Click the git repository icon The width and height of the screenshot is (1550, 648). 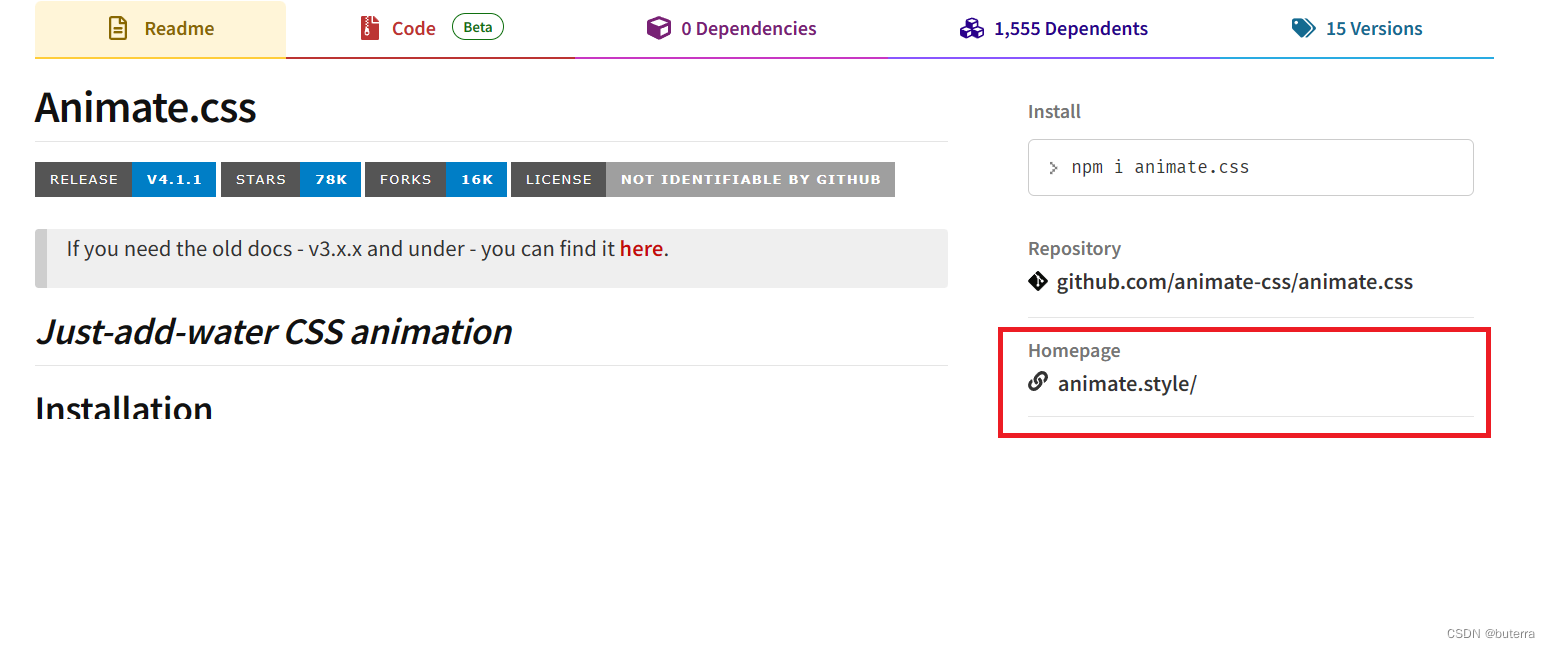[x=1038, y=281]
